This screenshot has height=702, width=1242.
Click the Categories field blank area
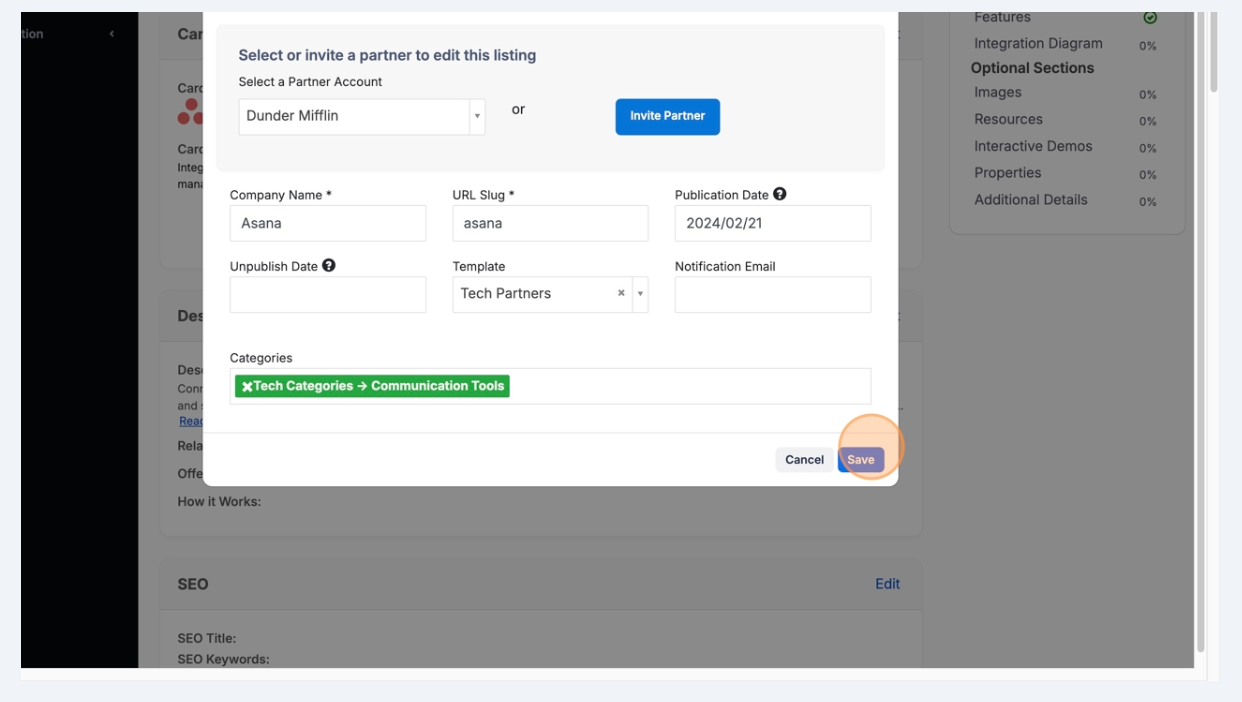690,386
